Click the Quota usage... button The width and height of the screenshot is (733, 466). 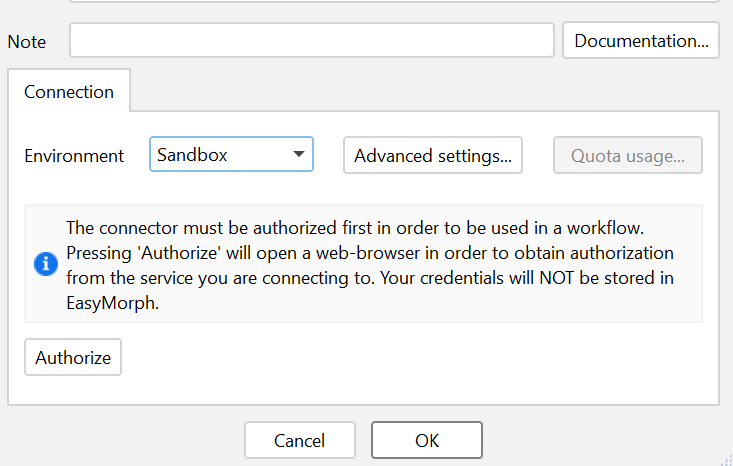coord(627,155)
